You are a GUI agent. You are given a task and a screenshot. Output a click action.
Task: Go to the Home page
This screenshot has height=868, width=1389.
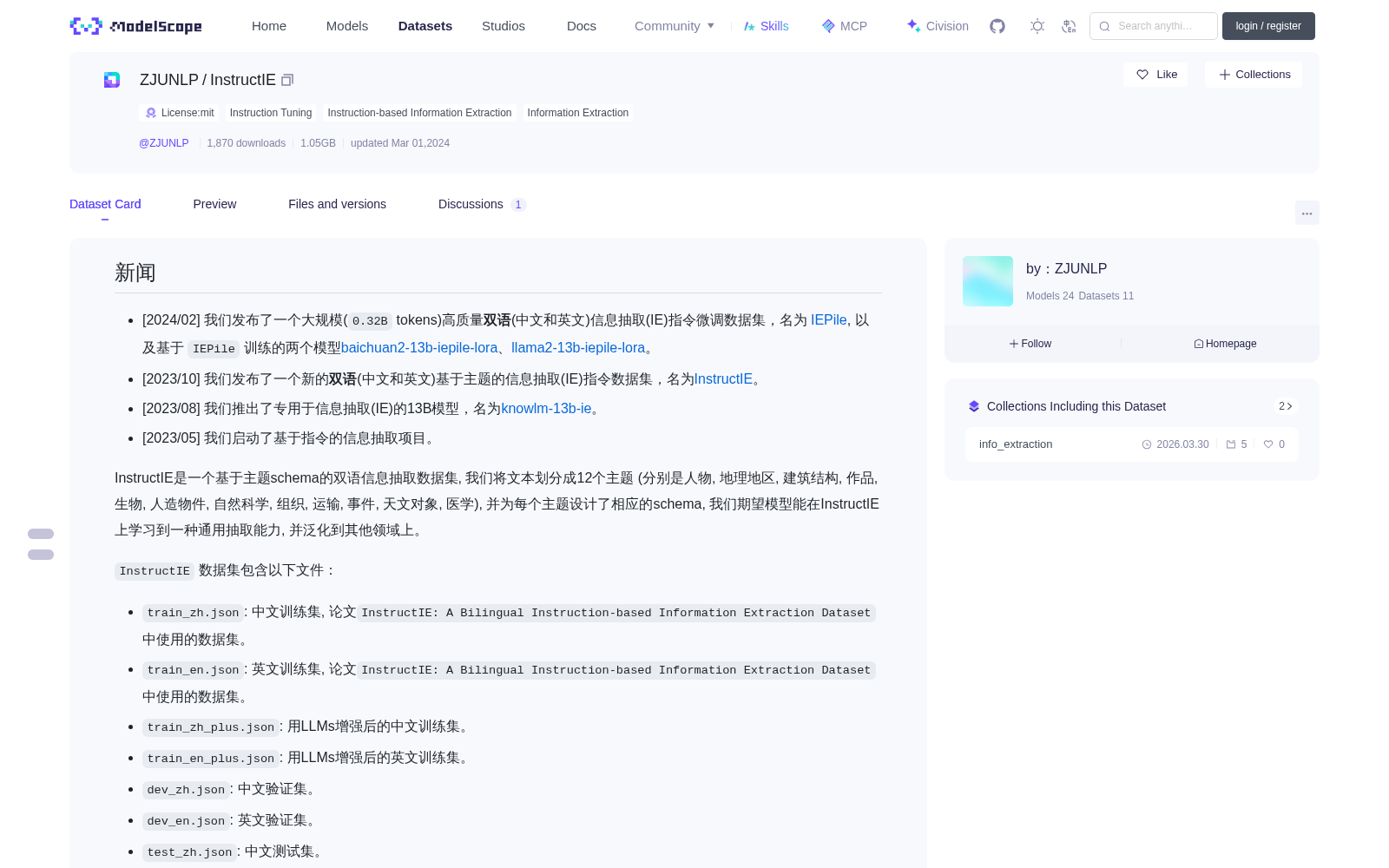pyautogui.click(x=269, y=26)
